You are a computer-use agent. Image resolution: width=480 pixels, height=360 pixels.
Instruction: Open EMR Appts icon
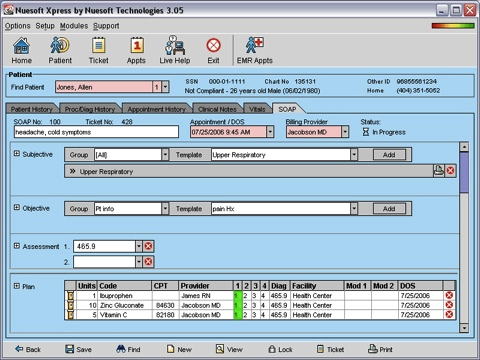click(255, 50)
